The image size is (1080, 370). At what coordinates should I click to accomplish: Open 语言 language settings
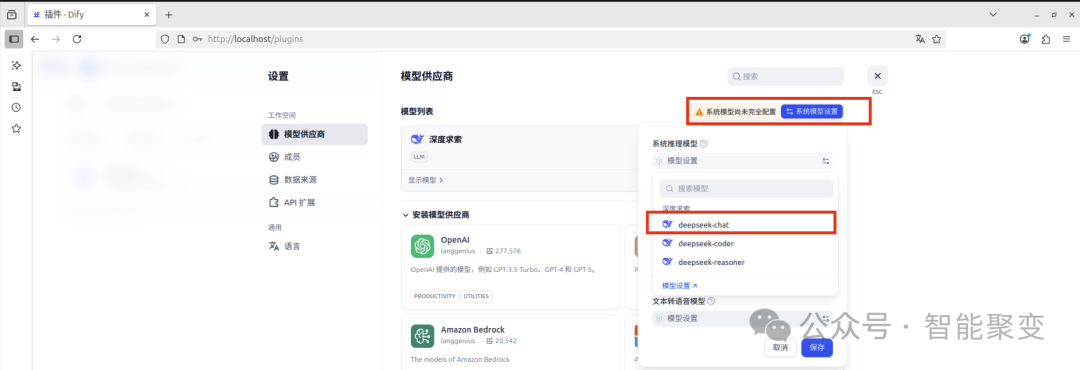tap(314, 246)
